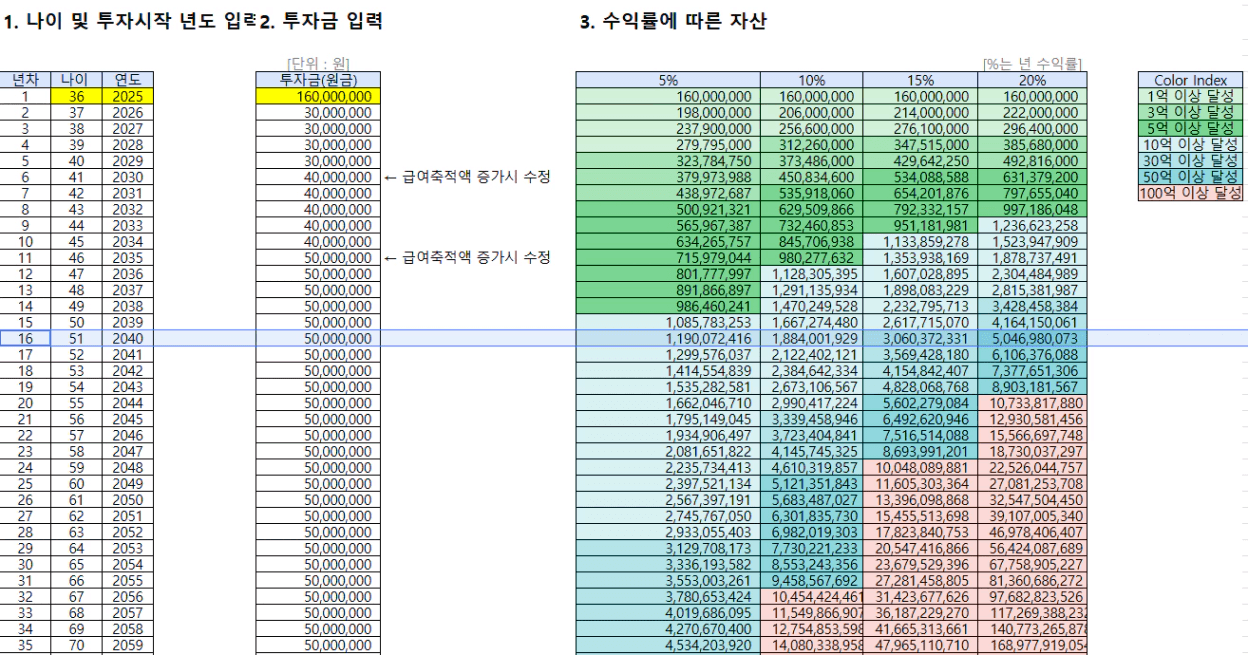The image size is (1248, 655).
Task: Select the value 4,534,203,920
Action: tap(668, 643)
